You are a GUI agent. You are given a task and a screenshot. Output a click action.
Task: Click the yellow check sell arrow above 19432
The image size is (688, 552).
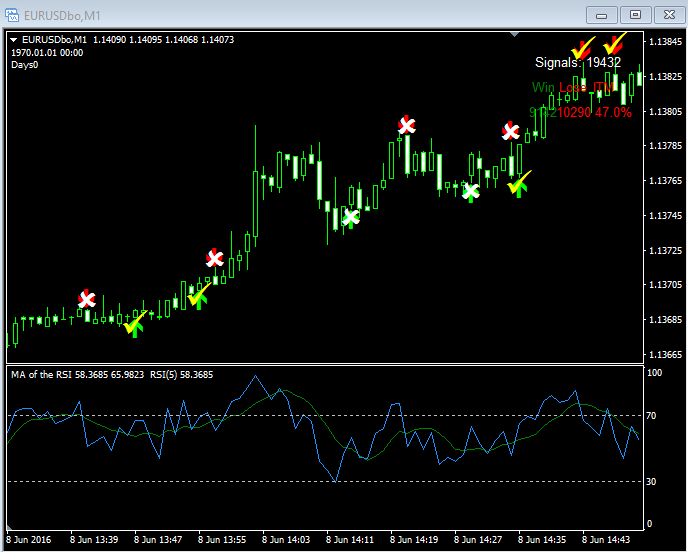pos(615,44)
